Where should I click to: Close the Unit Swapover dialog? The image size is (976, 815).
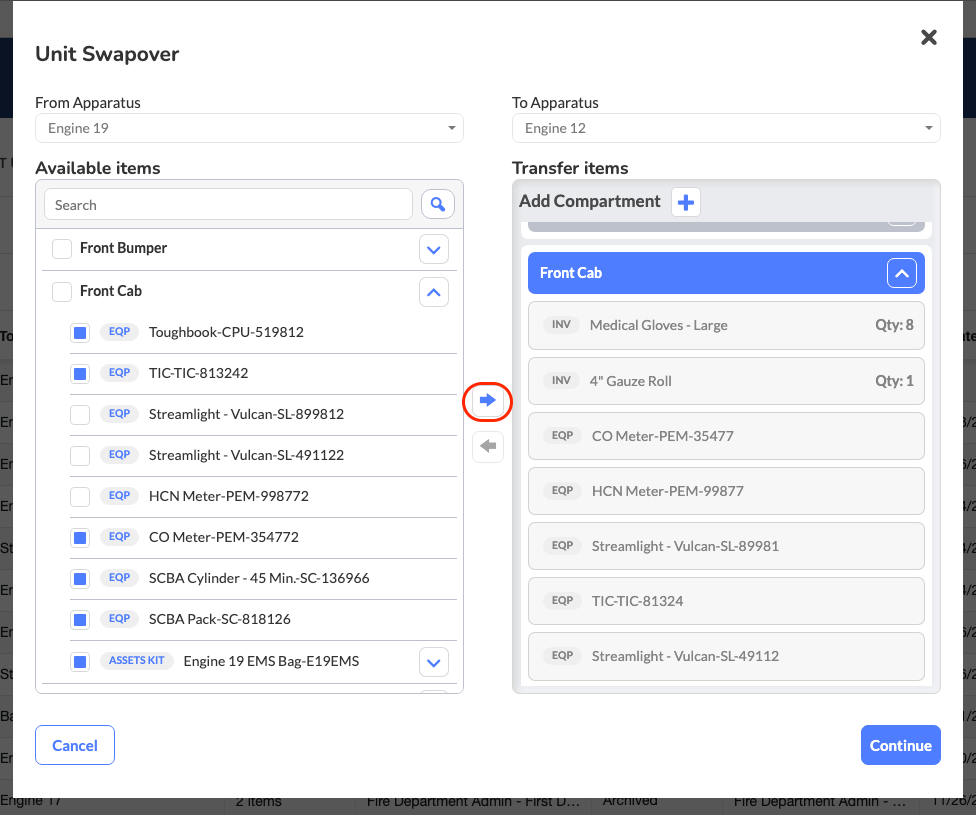coord(929,37)
